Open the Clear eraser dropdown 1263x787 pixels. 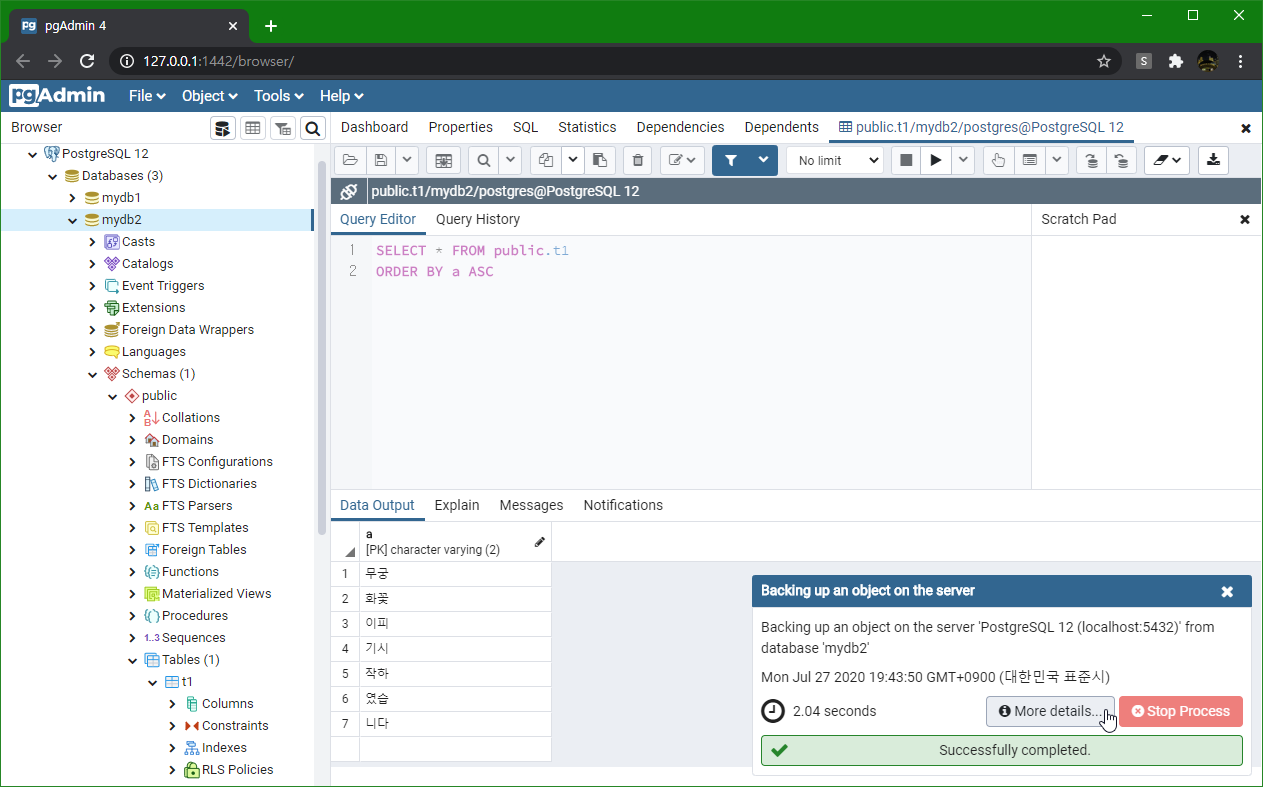click(1166, 160)
